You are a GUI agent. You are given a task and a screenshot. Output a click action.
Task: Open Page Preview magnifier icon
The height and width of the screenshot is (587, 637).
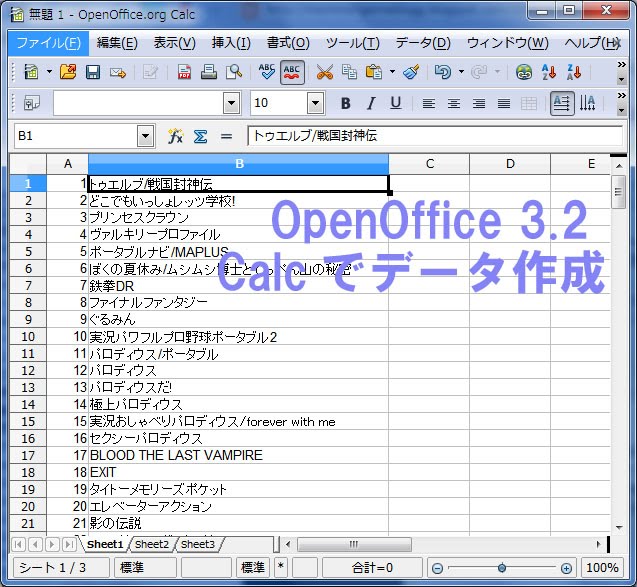[234, 72]
